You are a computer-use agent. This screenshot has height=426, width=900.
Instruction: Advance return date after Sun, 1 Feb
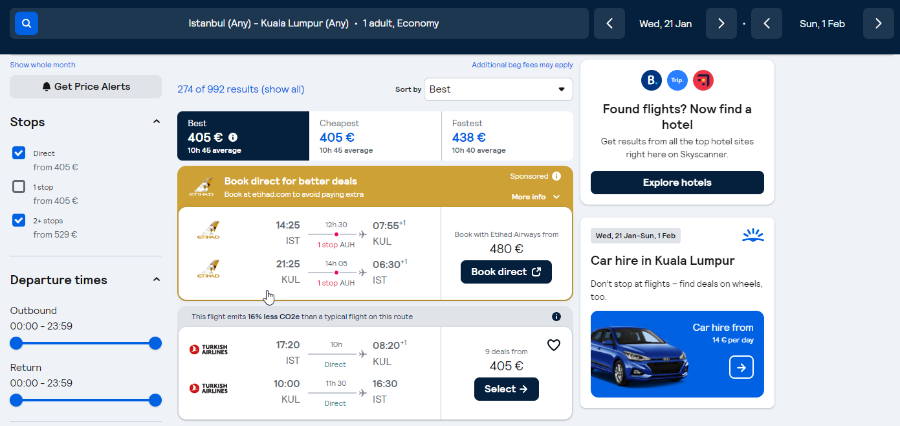(x=877, y=23)
